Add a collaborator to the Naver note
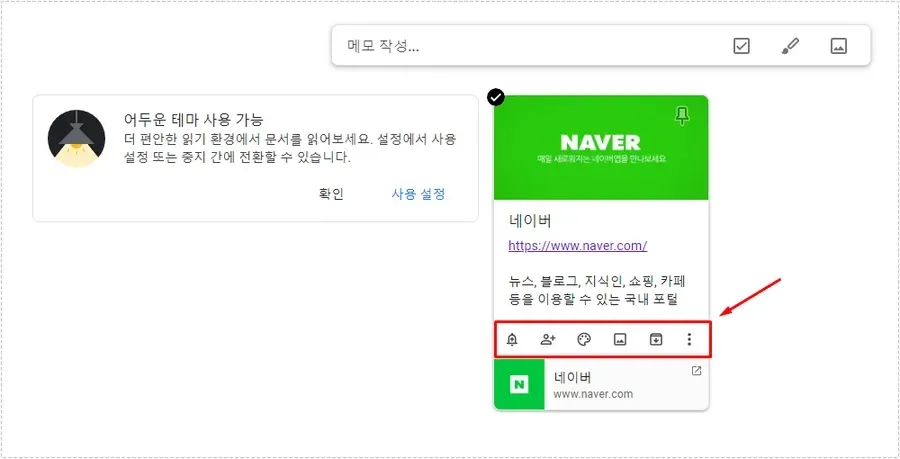The image size is (900, 459). (548, 340)
